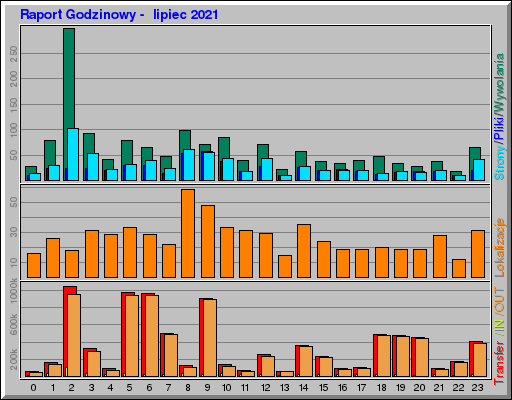Click hour label 14 on x-axis

[x=303, y=388]
